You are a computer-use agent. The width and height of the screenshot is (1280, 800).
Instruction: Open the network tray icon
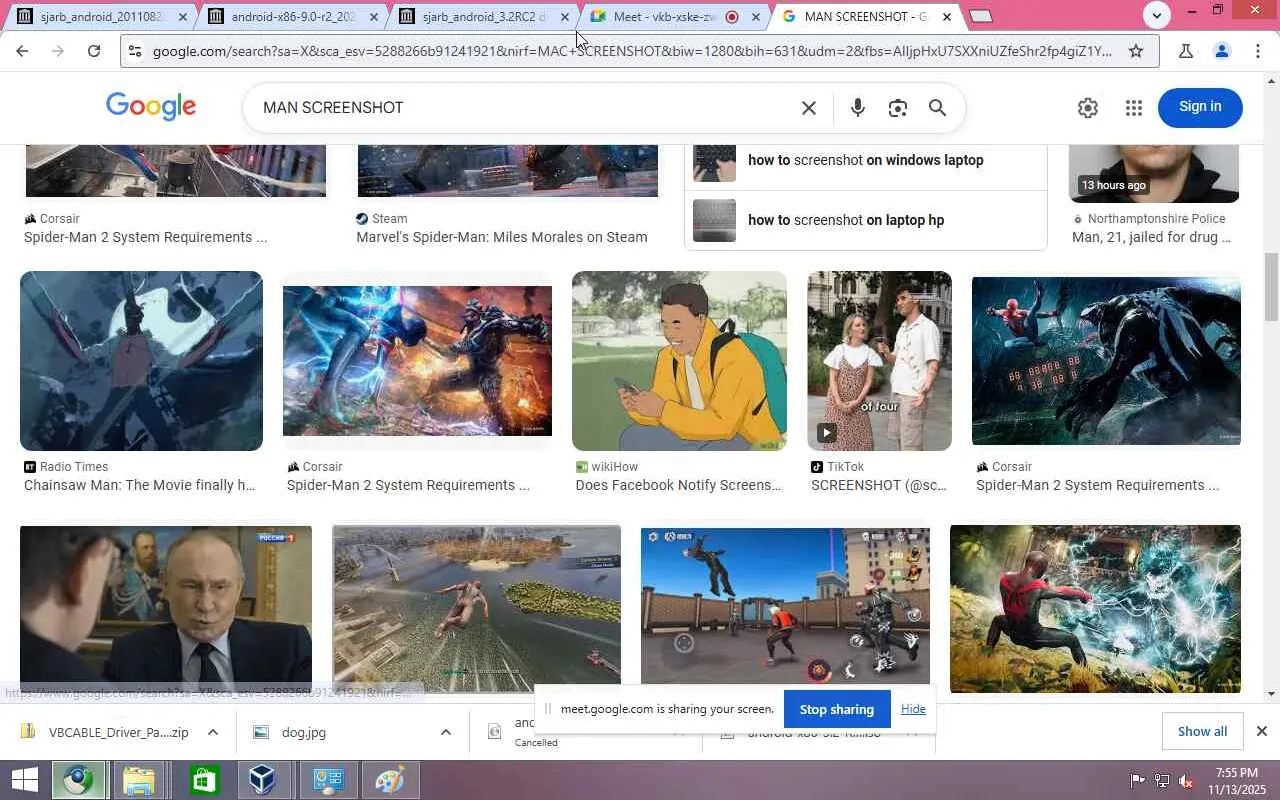1162,780
